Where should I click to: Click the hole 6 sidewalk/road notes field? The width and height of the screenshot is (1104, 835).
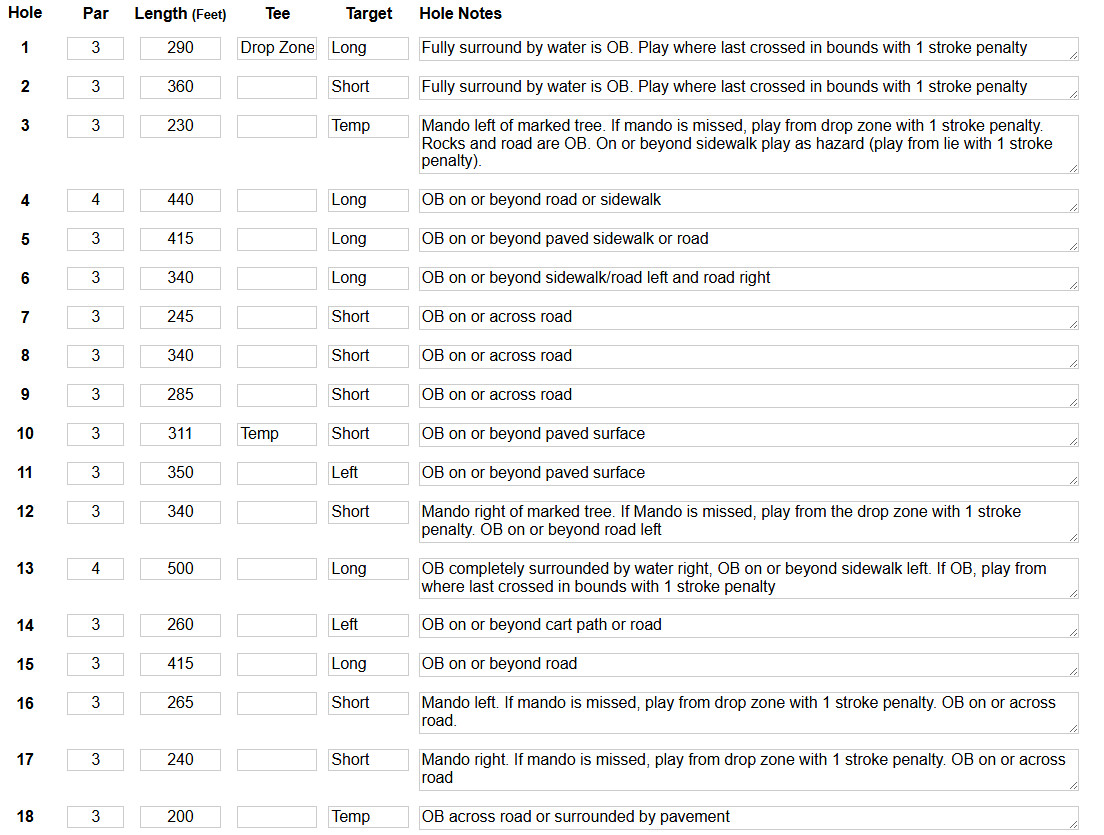pos(748,279)
